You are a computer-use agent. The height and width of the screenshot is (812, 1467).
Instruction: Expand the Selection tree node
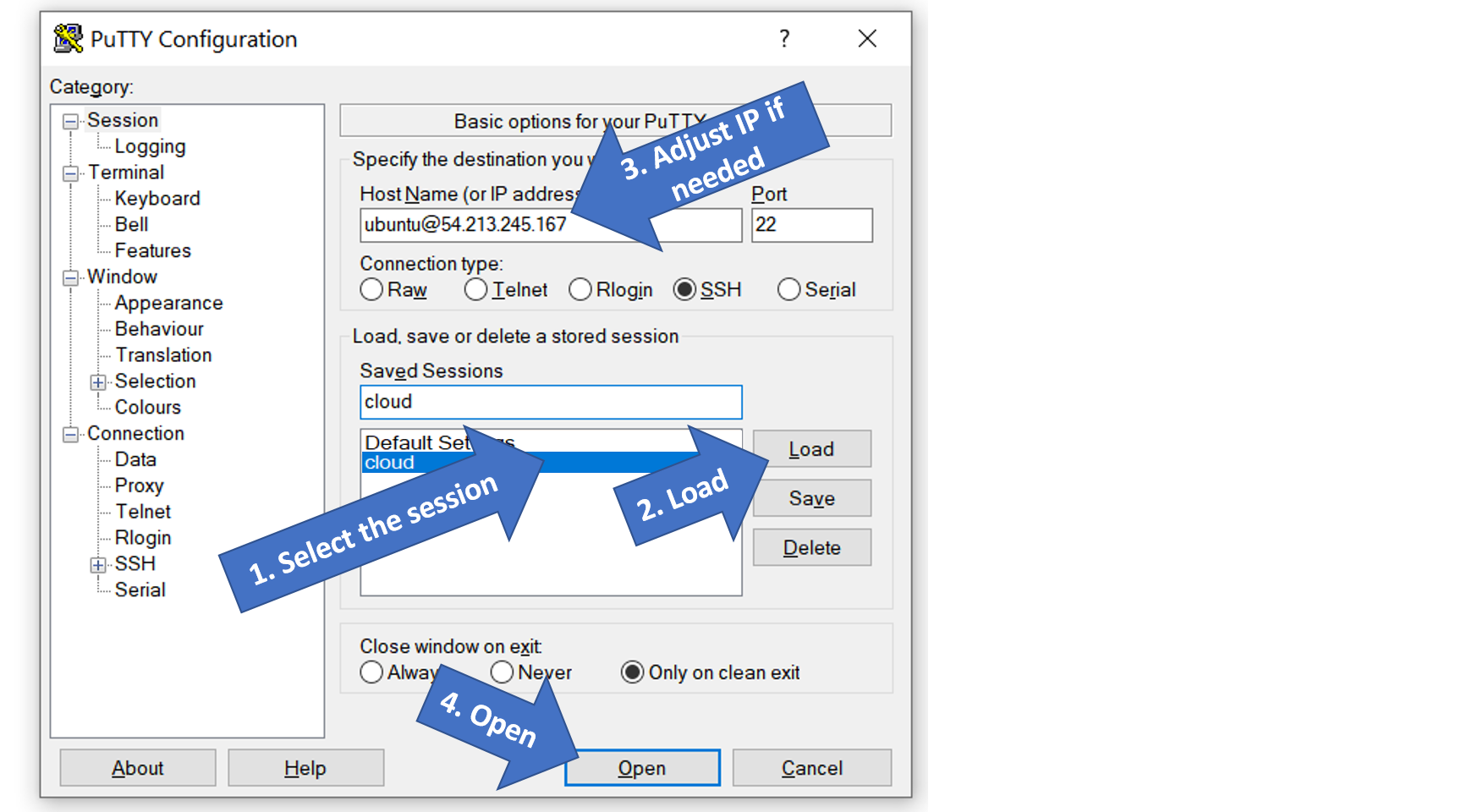pyautogui.click(x=98, y=382)
